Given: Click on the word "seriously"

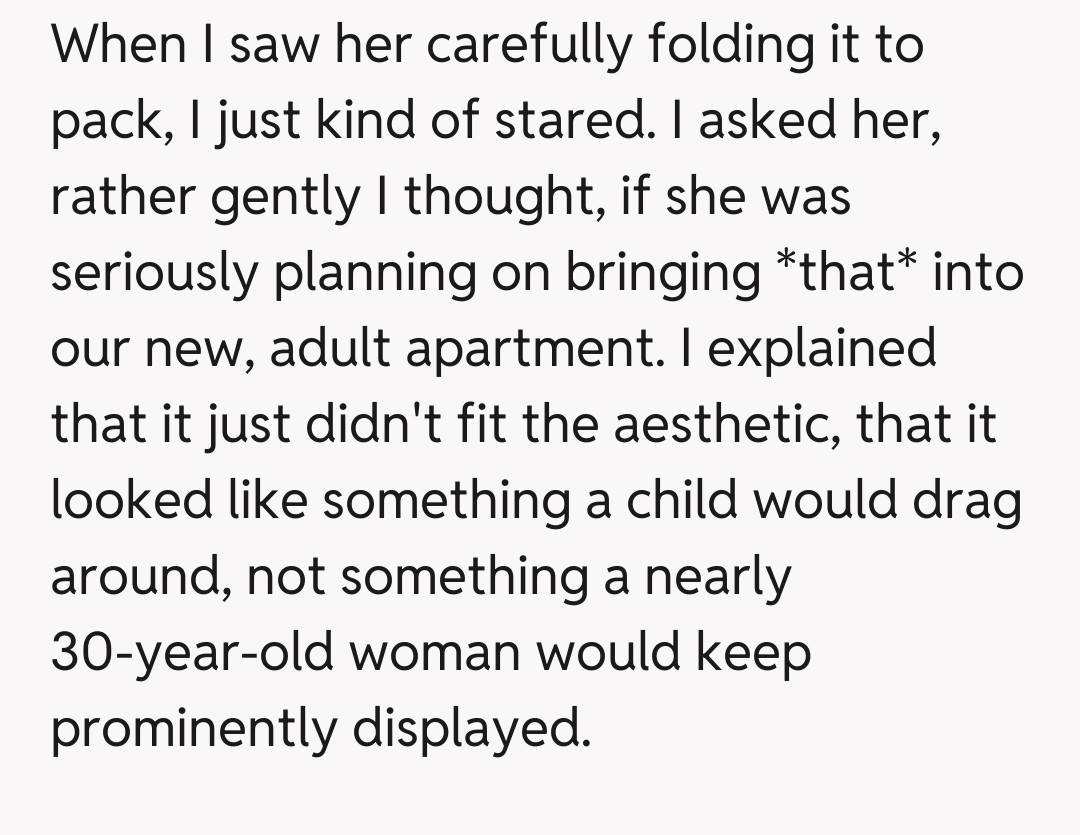Looking at the screenshot, I should pyautogui.click(x=154, y=273).
